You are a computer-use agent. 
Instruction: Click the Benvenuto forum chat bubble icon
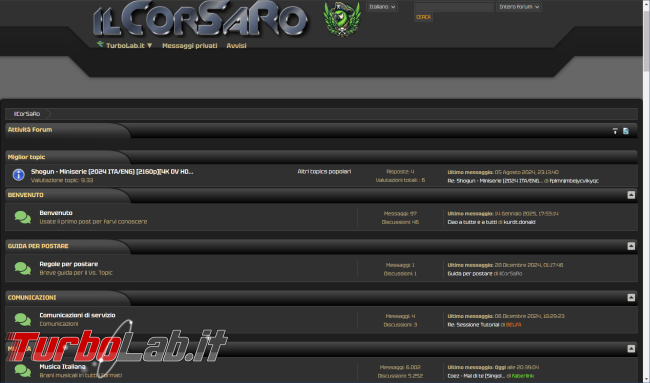23,217
